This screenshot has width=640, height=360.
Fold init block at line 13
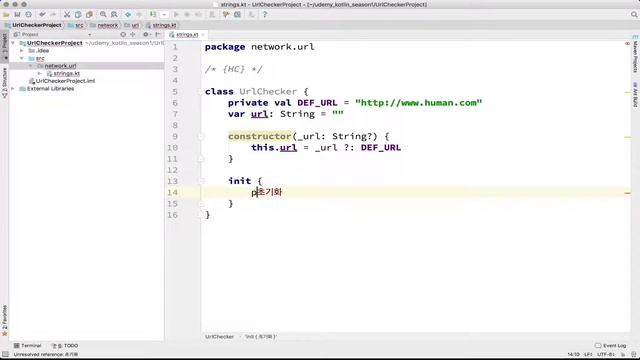point(201,181)
